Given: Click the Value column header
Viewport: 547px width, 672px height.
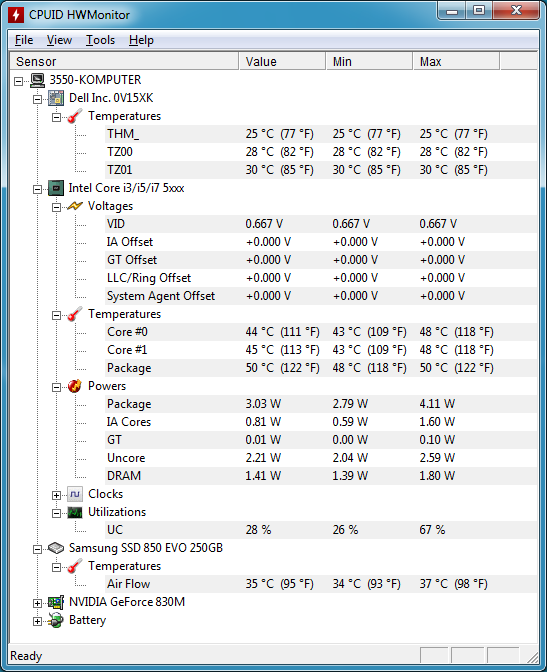Looking at the screenshot, I should [x=282, y=61].
